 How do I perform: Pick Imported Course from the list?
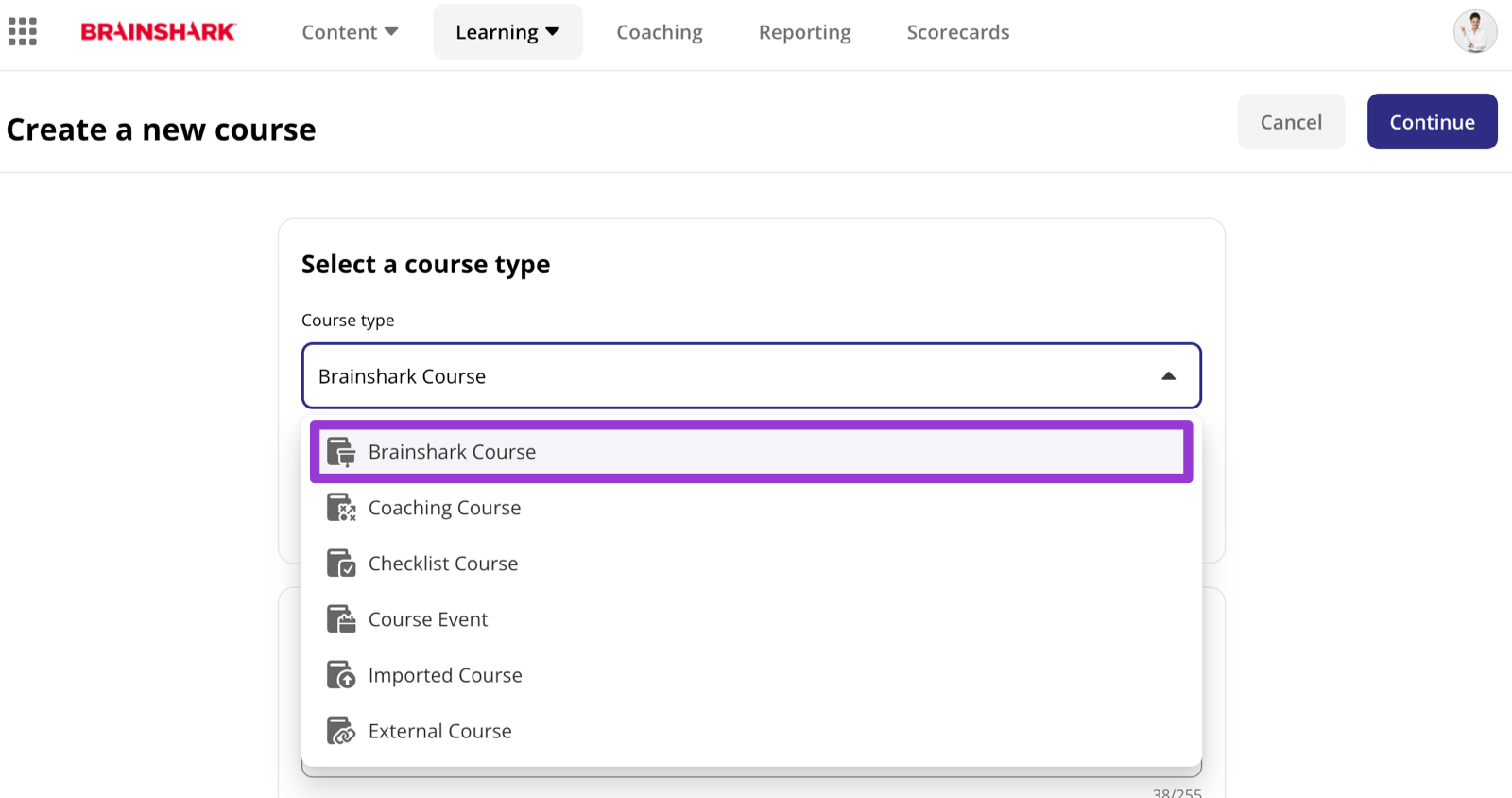pos(751,675)
